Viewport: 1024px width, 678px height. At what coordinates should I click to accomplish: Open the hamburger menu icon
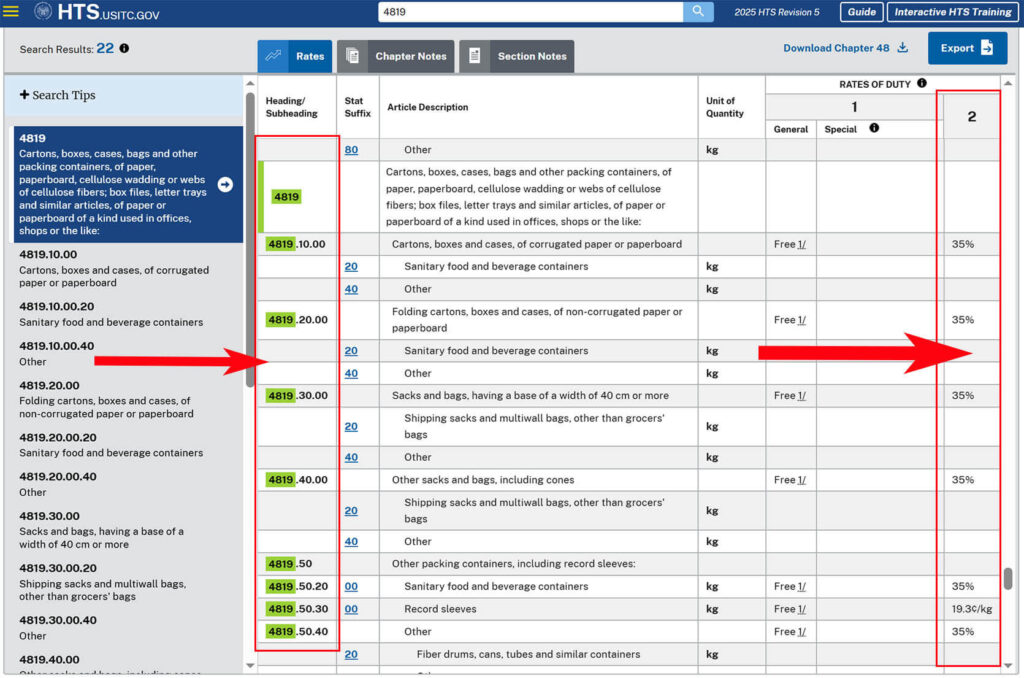(11, 12)
